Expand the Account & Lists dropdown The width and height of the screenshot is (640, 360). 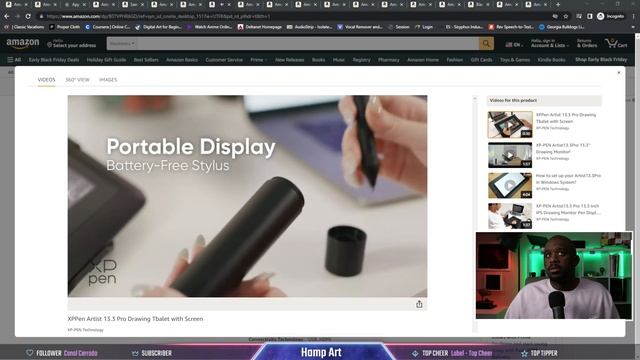[550, 43]
